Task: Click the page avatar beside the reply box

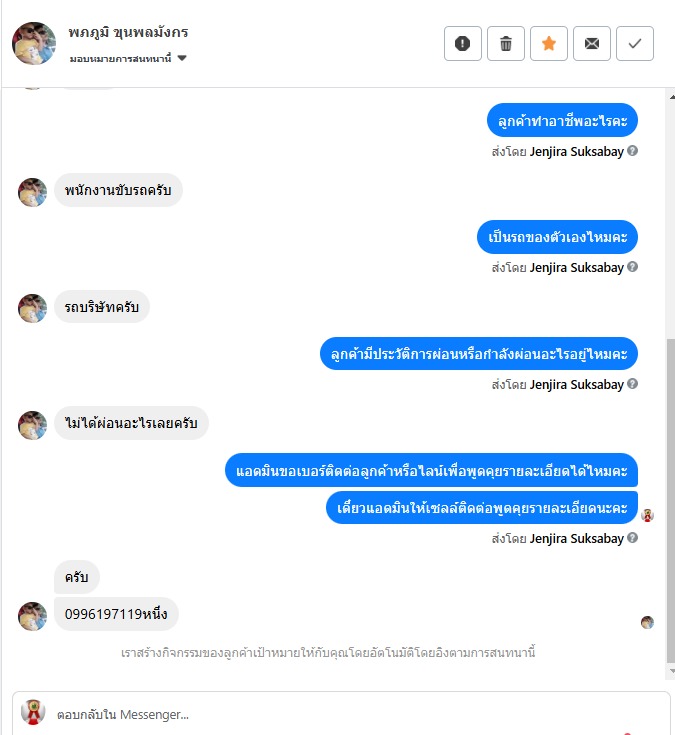Action: [33, 712]
